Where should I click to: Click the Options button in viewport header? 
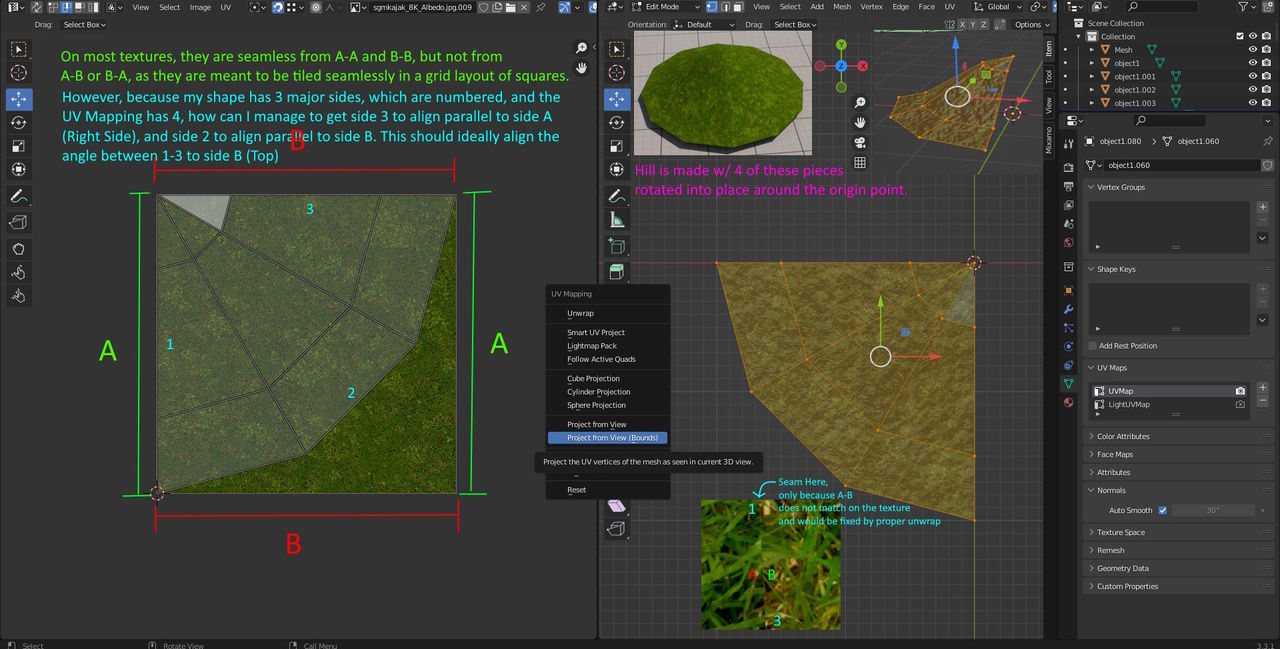(x=1030, y=24)
